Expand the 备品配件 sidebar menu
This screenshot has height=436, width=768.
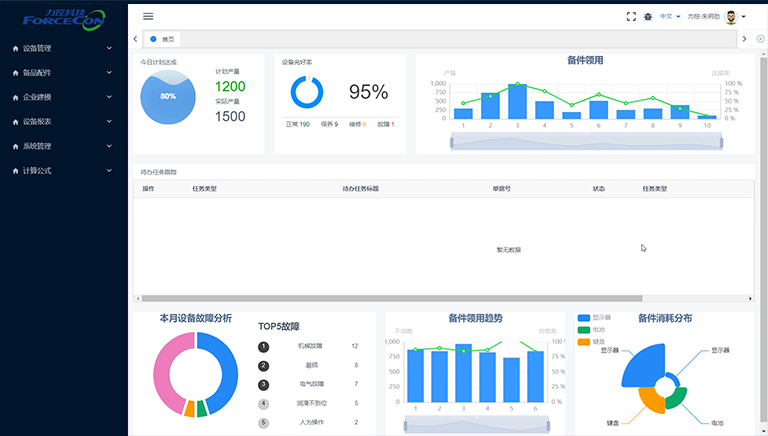click(x=60, y=72)
